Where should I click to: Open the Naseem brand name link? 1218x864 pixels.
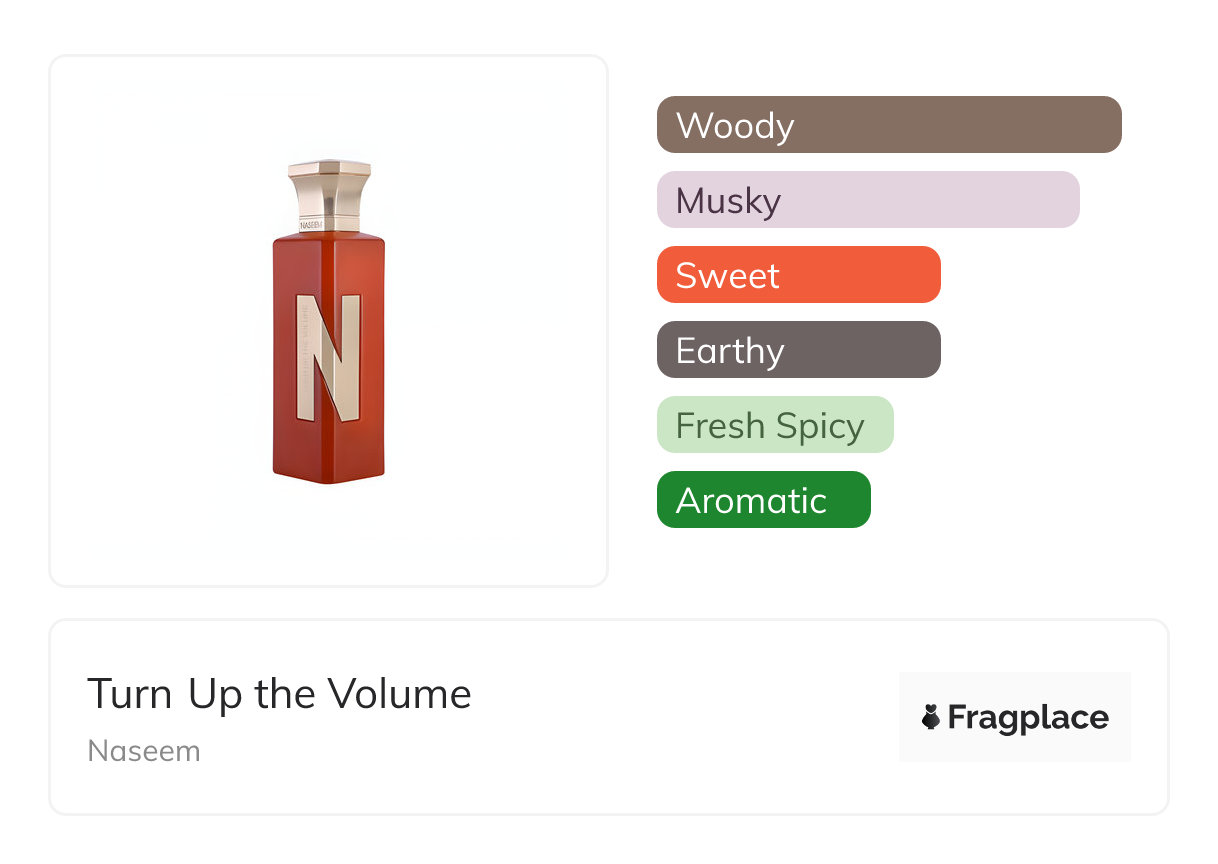pos(144,751)
